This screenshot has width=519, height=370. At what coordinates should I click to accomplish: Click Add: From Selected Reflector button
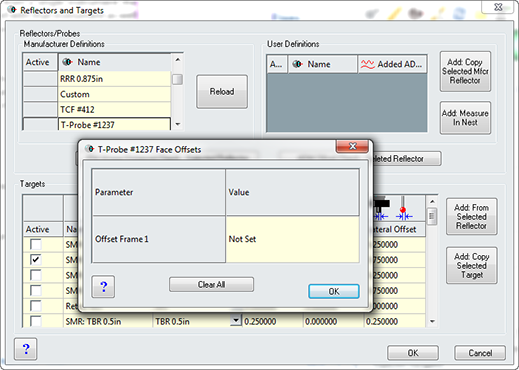tap(472, 217)
